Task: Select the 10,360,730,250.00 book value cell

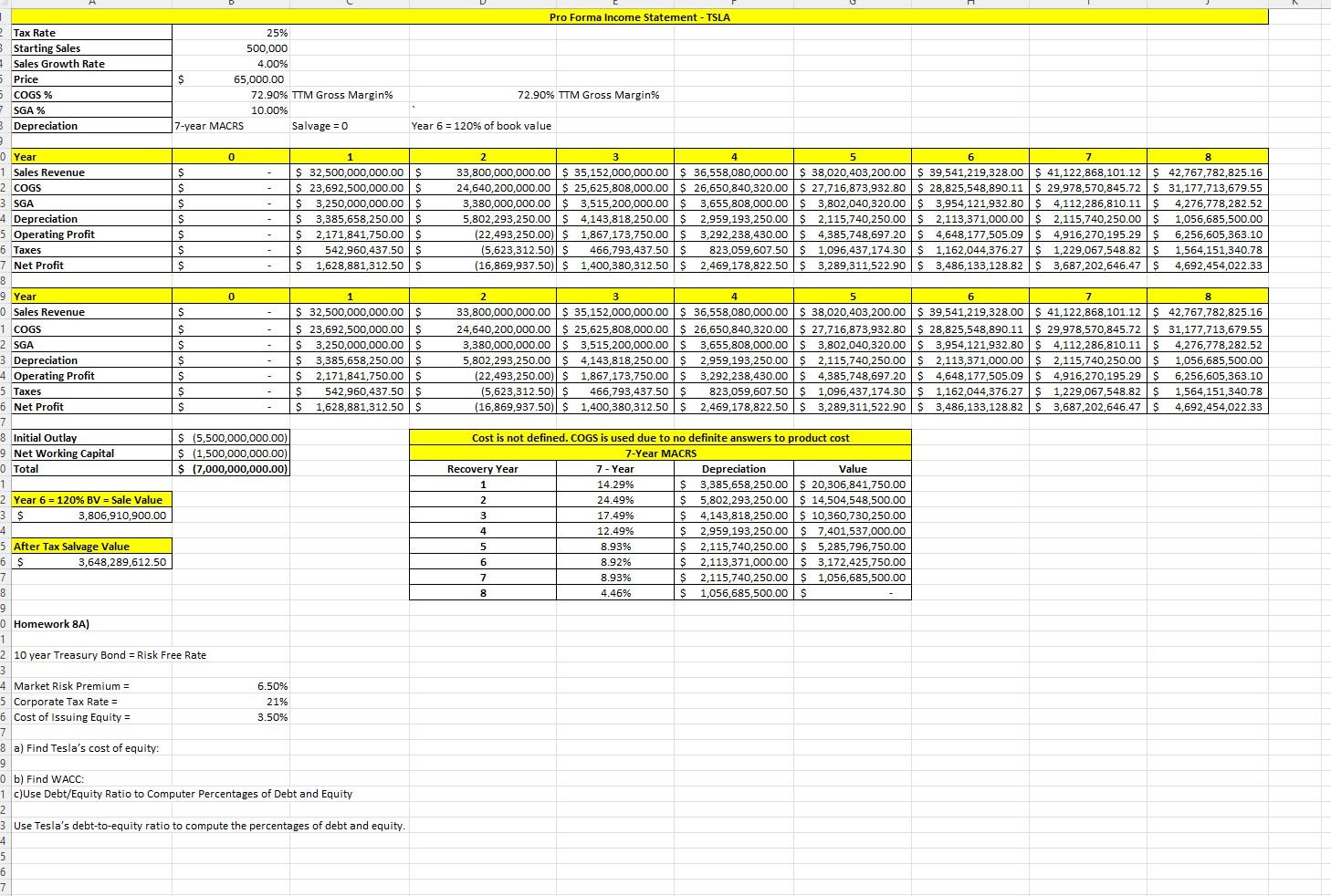Action: click(853, 516)
